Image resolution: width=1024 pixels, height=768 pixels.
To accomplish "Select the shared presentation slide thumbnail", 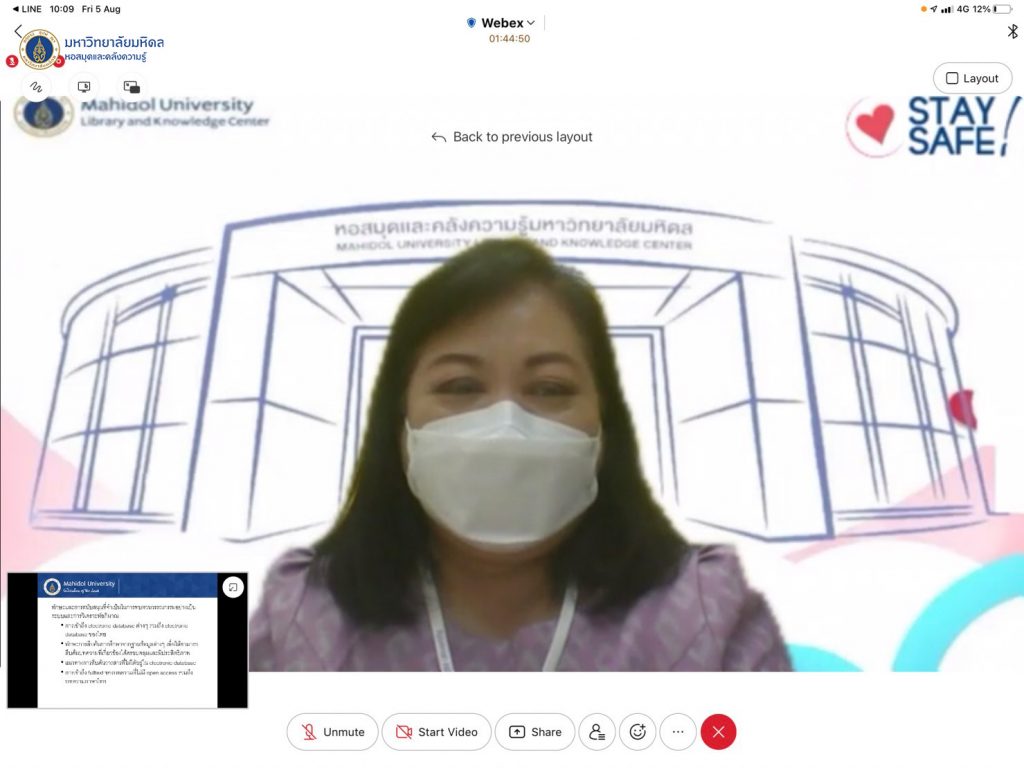I will pyautogui.click(x=127, y=645).
